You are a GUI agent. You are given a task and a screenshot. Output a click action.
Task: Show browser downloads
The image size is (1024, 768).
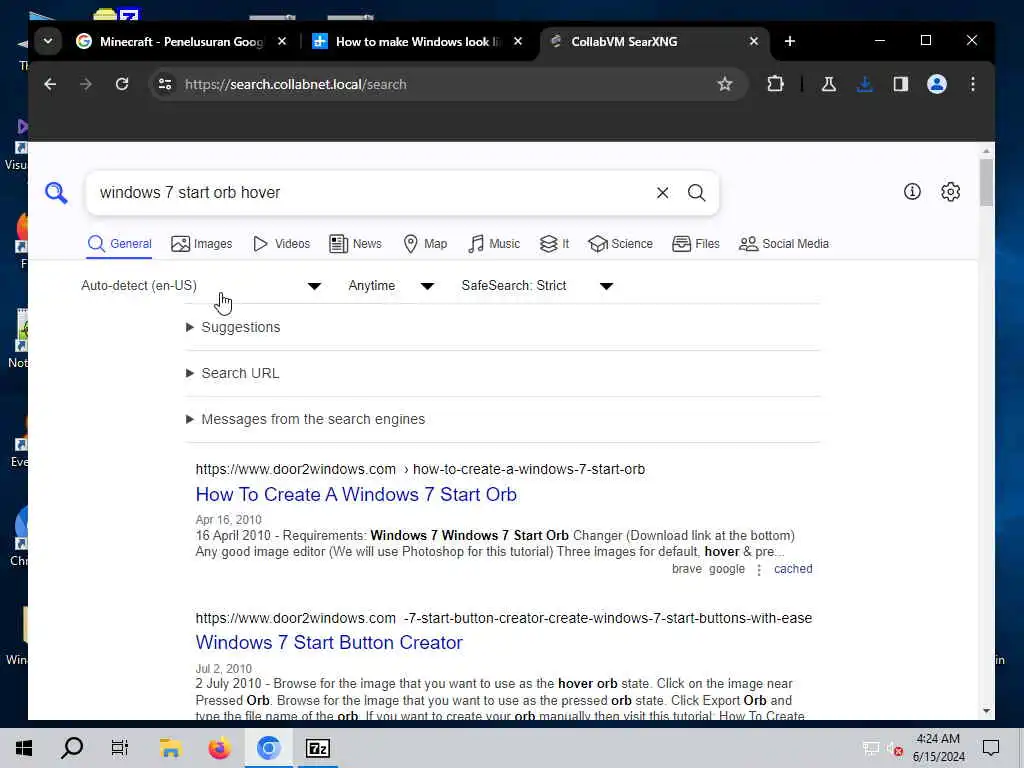[x=865, y=84]
